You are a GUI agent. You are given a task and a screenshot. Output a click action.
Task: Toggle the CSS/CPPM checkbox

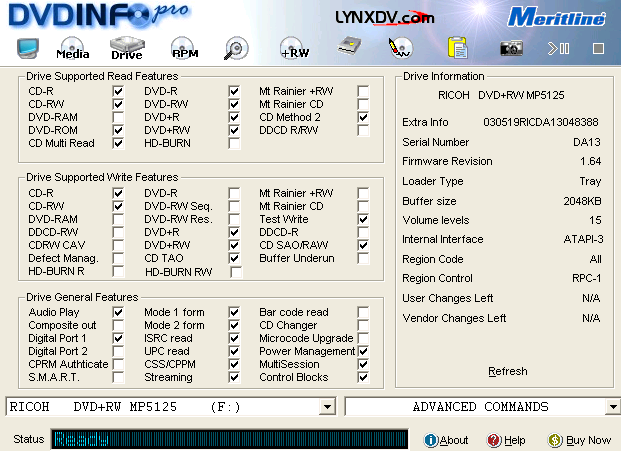pos(234,364)
